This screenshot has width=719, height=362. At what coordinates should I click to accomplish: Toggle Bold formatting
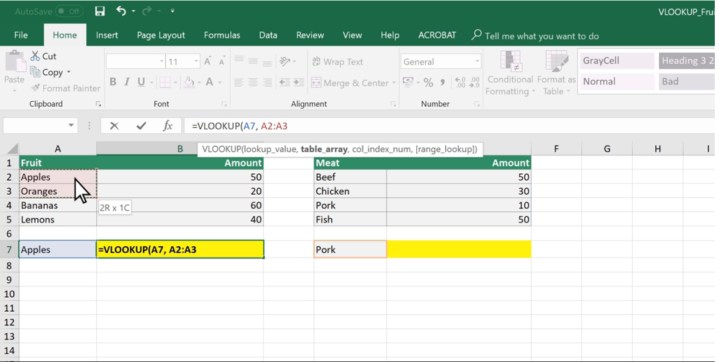113,82
